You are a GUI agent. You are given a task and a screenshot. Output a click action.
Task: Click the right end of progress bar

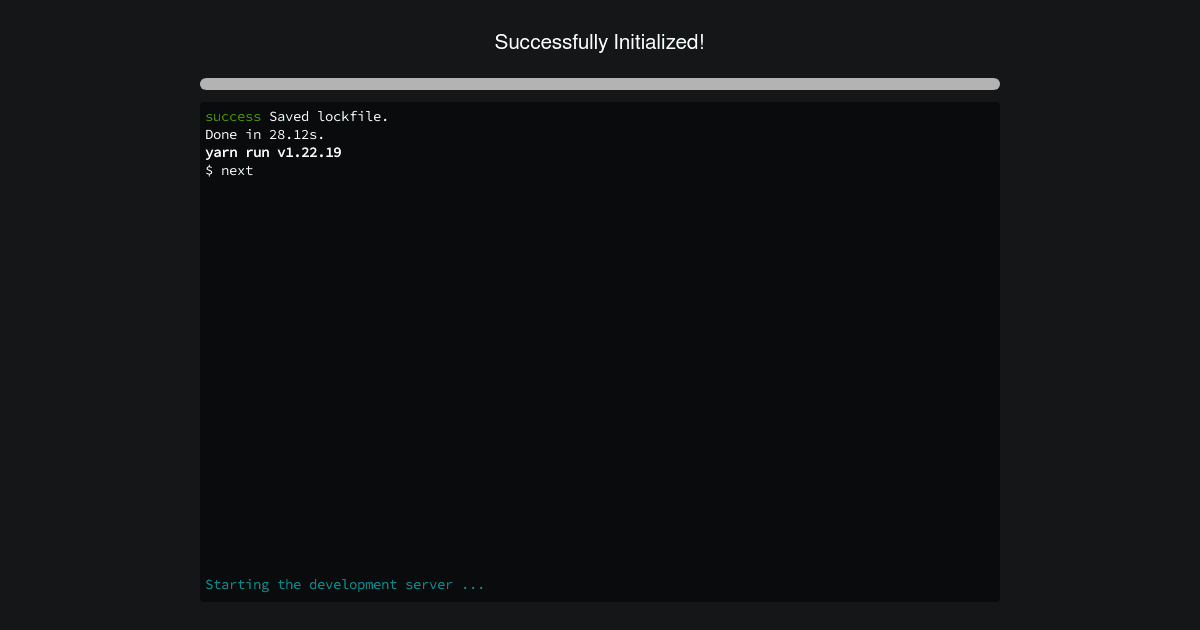tap(990, 84)
